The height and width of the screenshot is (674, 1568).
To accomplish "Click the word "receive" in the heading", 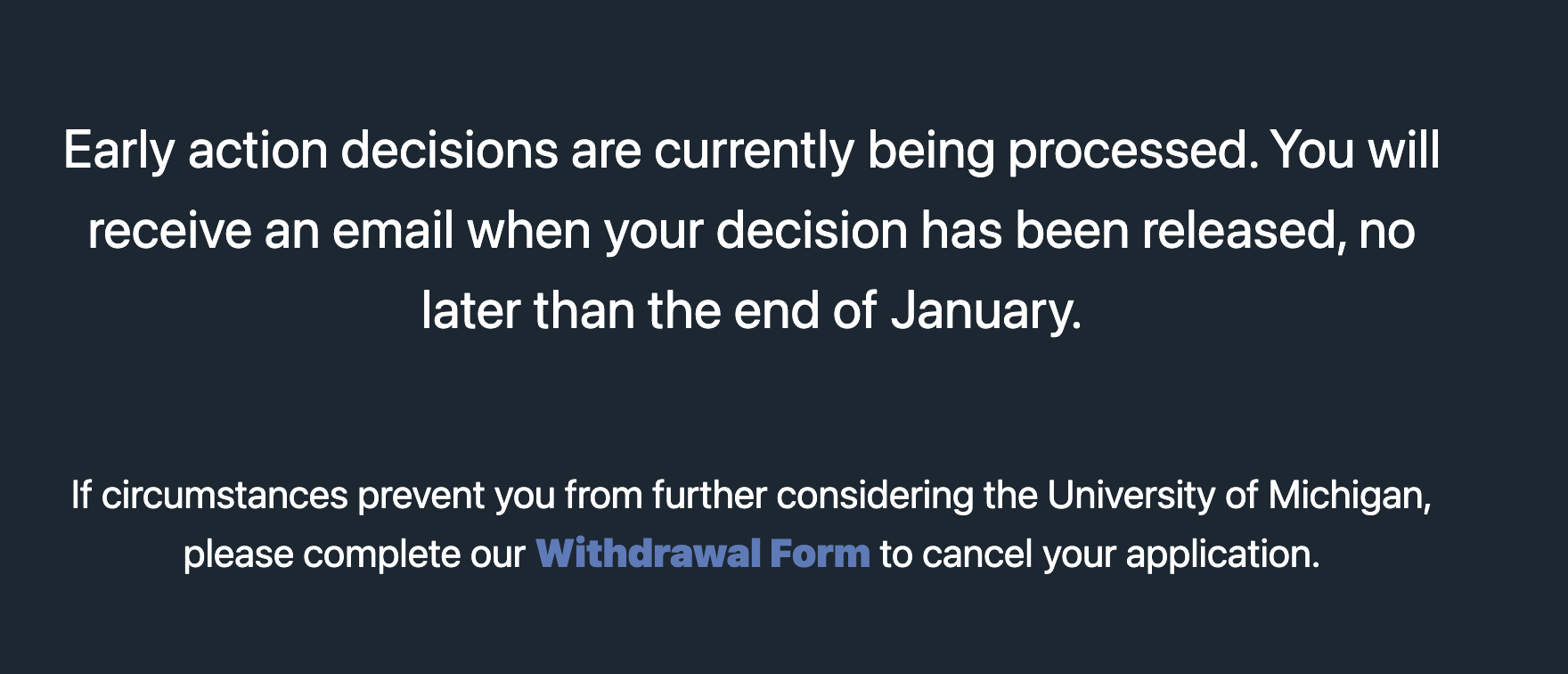I will pyautogui.click(x=169, y=231).
